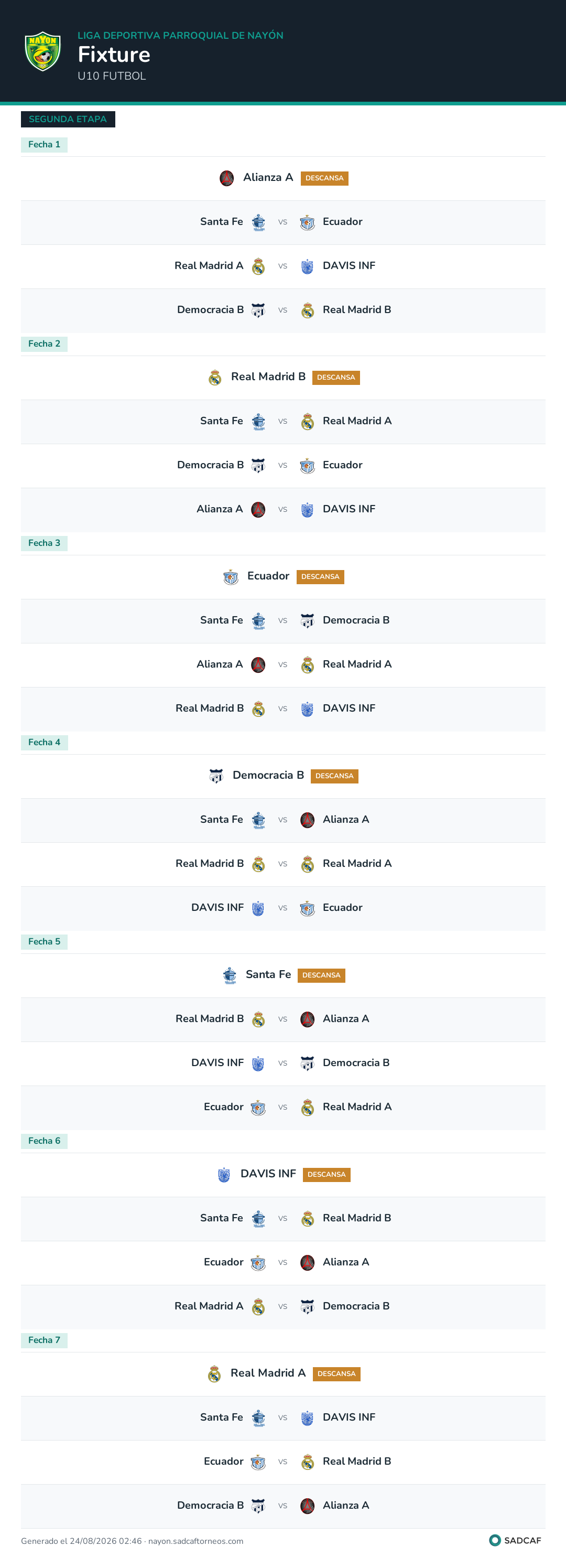Click the SADCAF logo icon in footer
This screenshot has width=566, height=1568.
click(x=495, y=1540)
